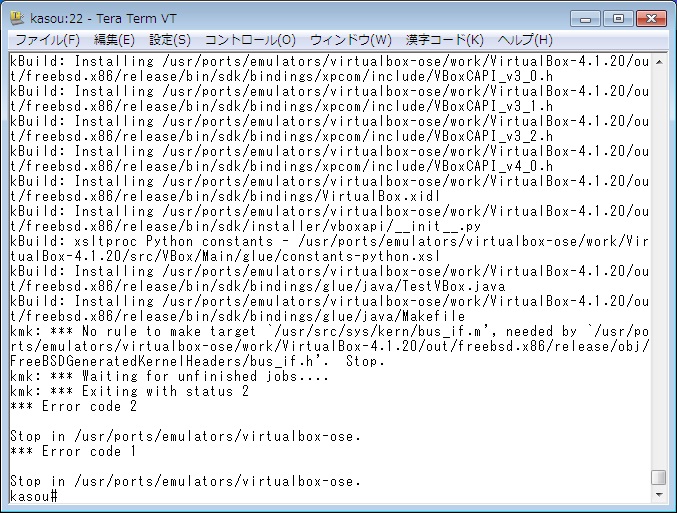Click the scrollbar up arrow
Screen dimensions: 677x513
tap(659, 62)
